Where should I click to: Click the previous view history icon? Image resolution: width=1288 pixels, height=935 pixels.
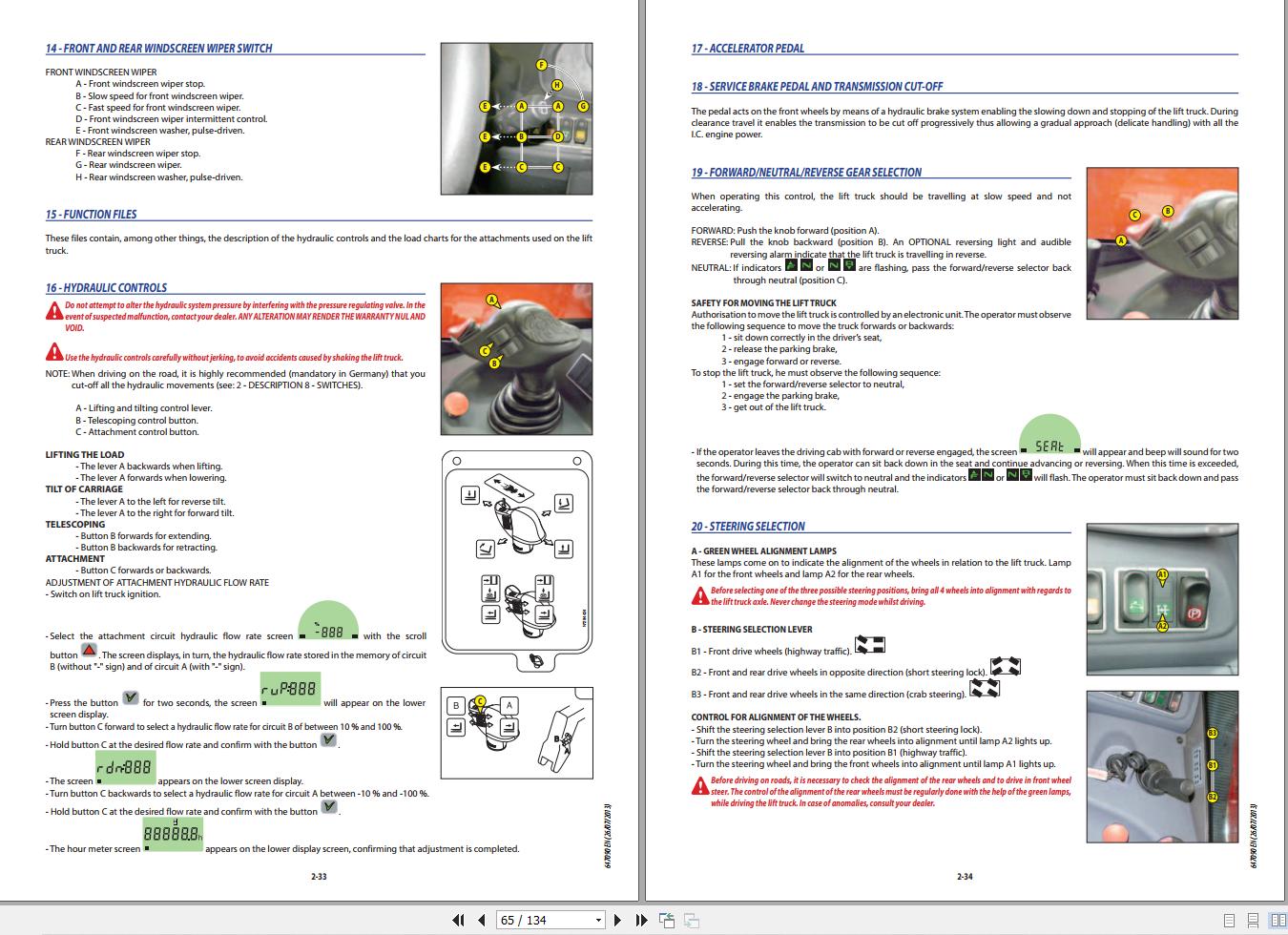point(666,920)
